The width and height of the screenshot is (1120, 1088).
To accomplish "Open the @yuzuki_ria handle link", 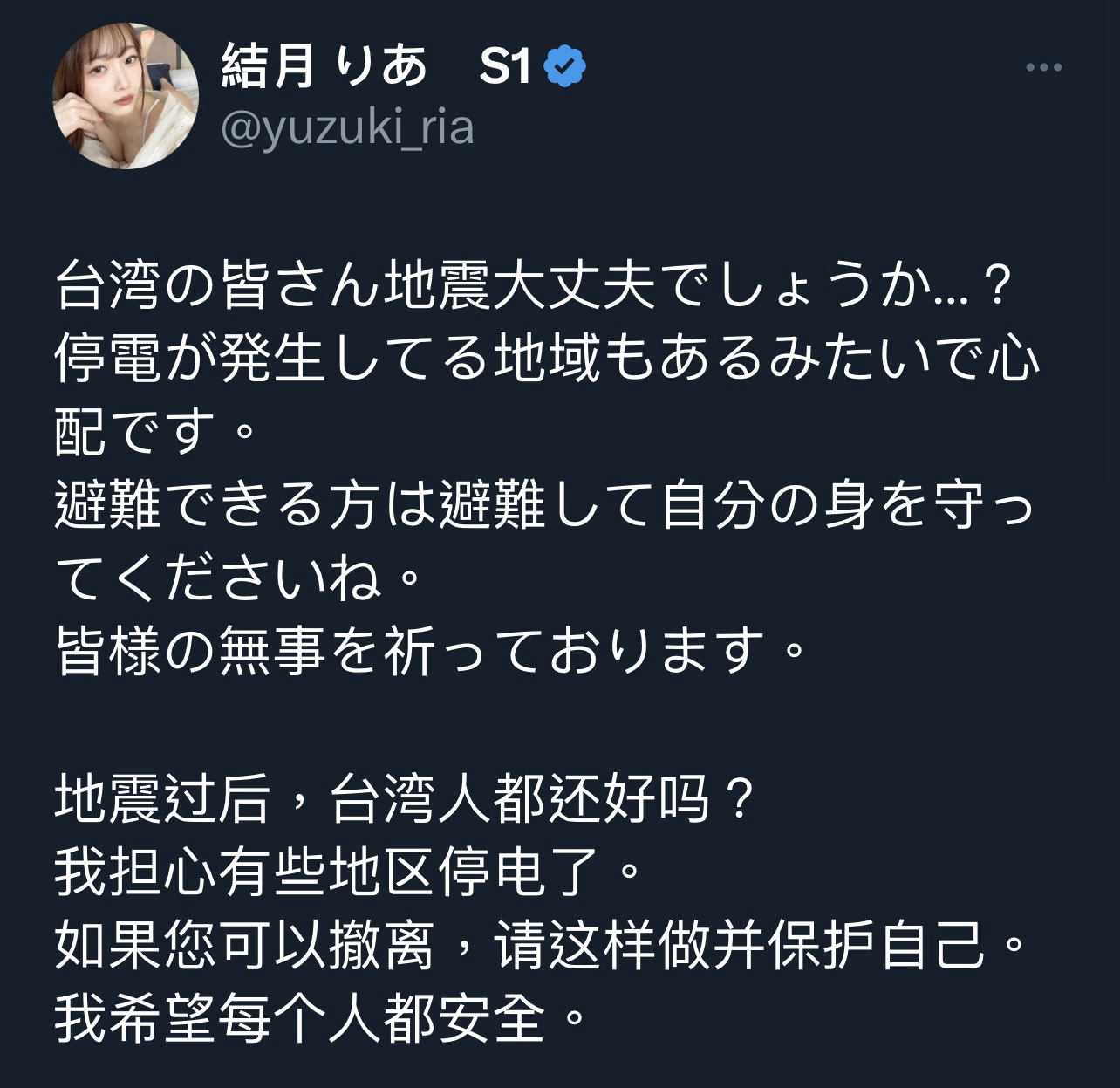I will [347, 128].
